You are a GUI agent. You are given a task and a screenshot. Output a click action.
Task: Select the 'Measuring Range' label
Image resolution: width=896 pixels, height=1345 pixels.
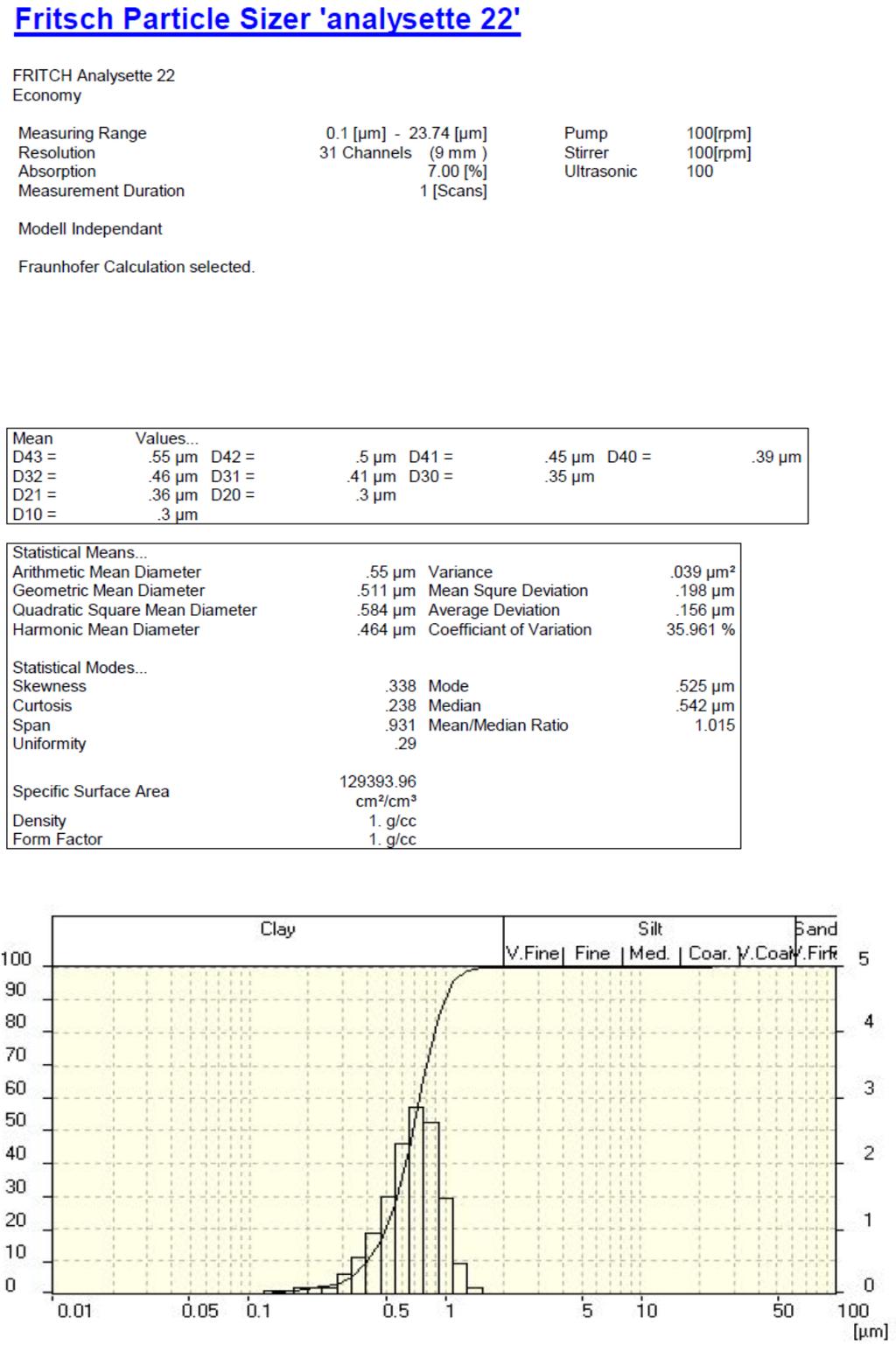pos(82,133)
